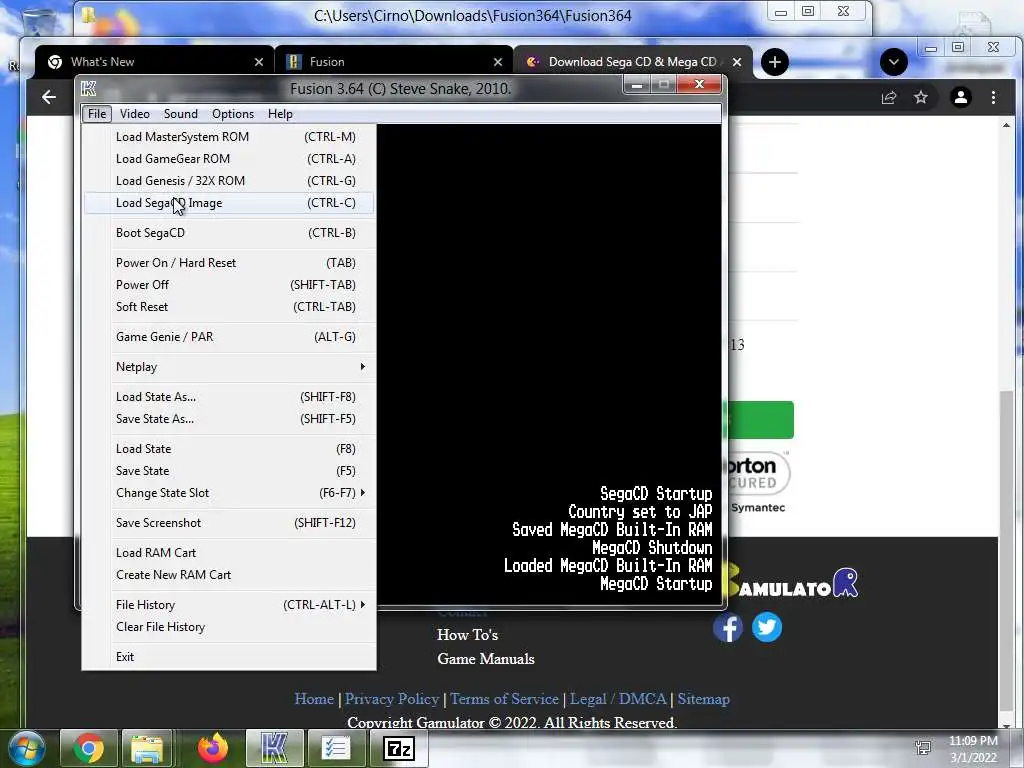Select Load State (F8)
Image resolution: width=1024 pixels, height=768 pixels.
tap(229, 449)
